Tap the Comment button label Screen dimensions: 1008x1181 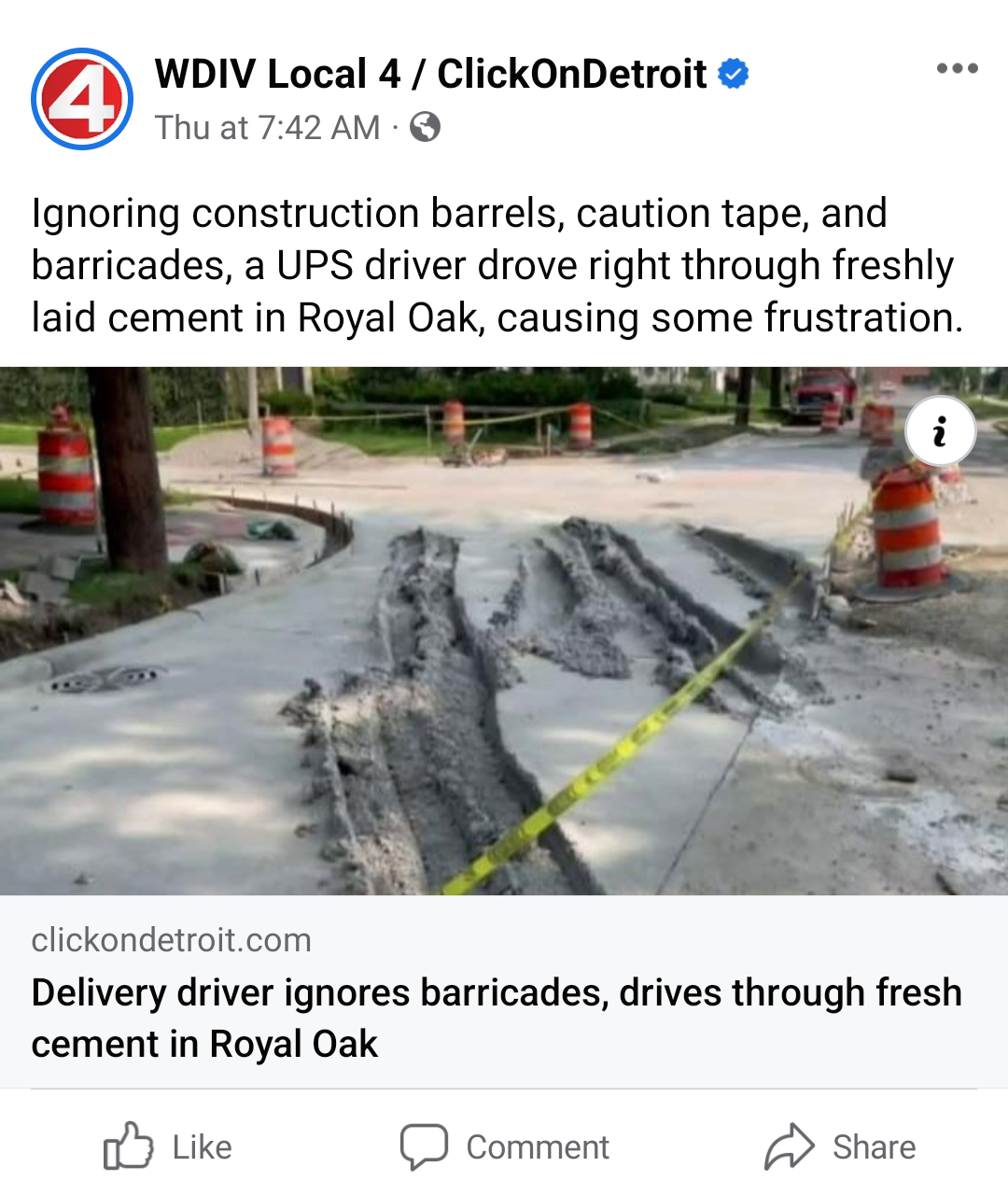point(538,1146)
